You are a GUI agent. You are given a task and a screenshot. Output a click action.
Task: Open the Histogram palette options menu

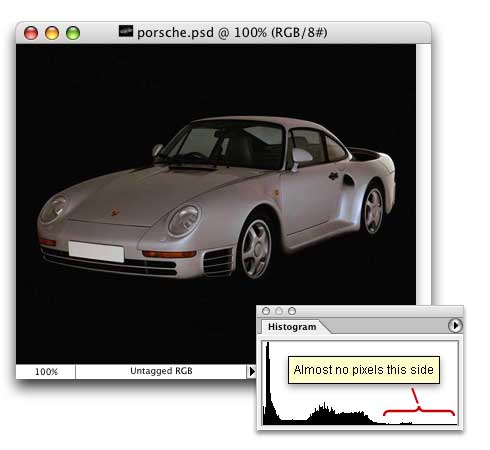[x=455, y=326]
